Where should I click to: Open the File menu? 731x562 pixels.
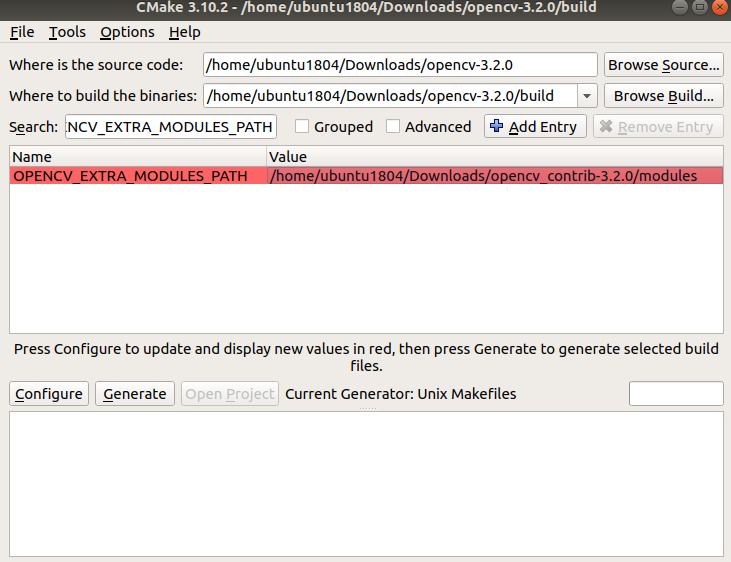coord(22,32)
